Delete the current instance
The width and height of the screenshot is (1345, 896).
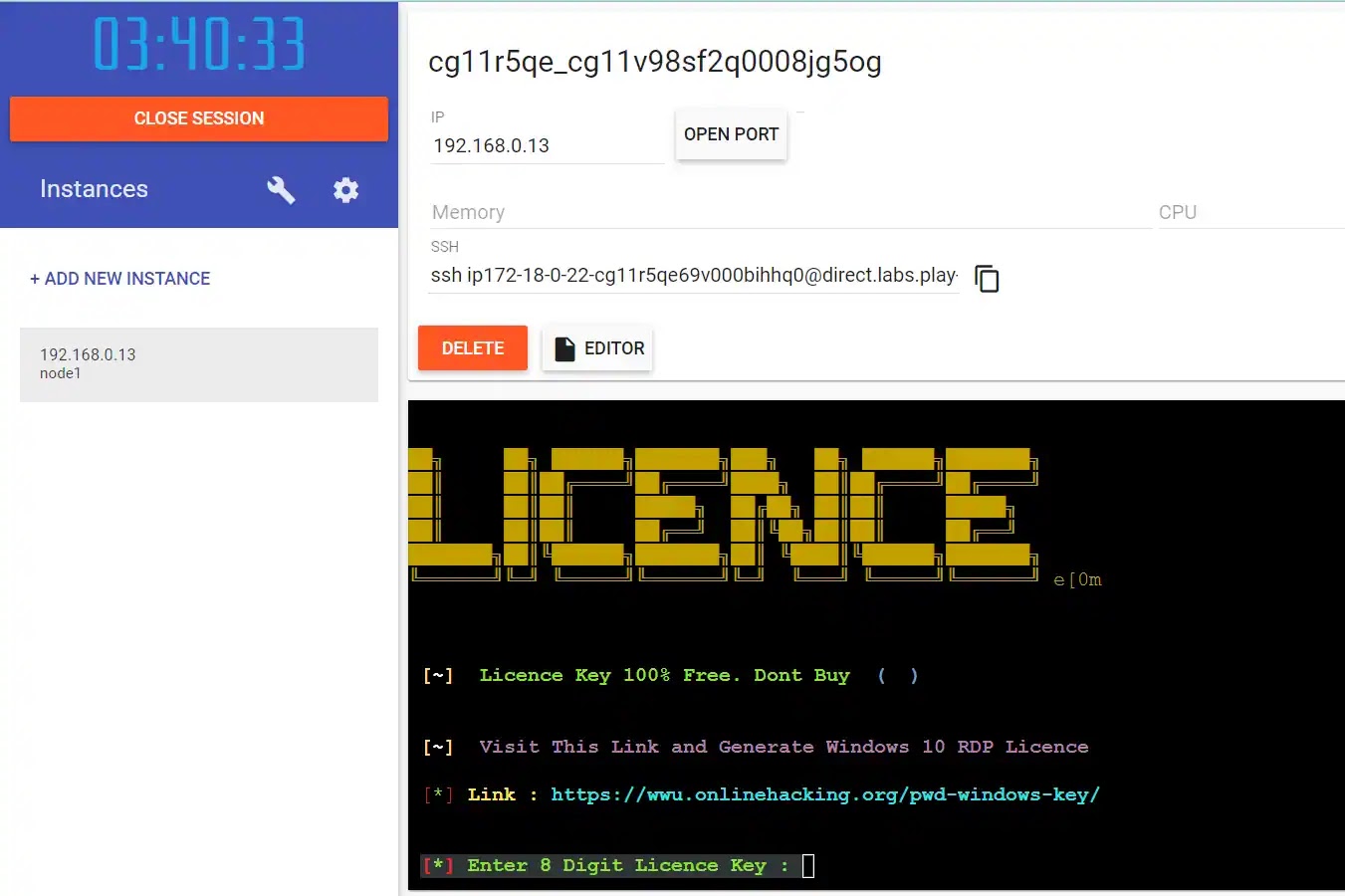tap(473, 348)
